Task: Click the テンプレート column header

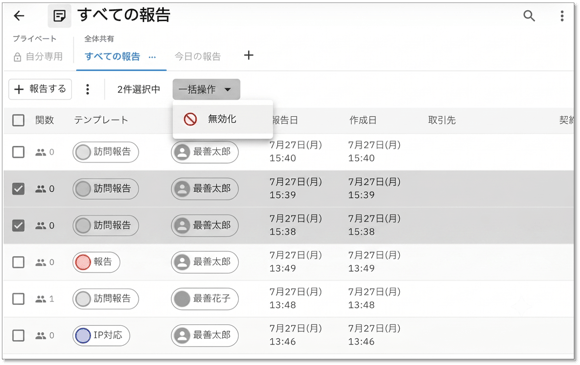Action: coord(101,120)
